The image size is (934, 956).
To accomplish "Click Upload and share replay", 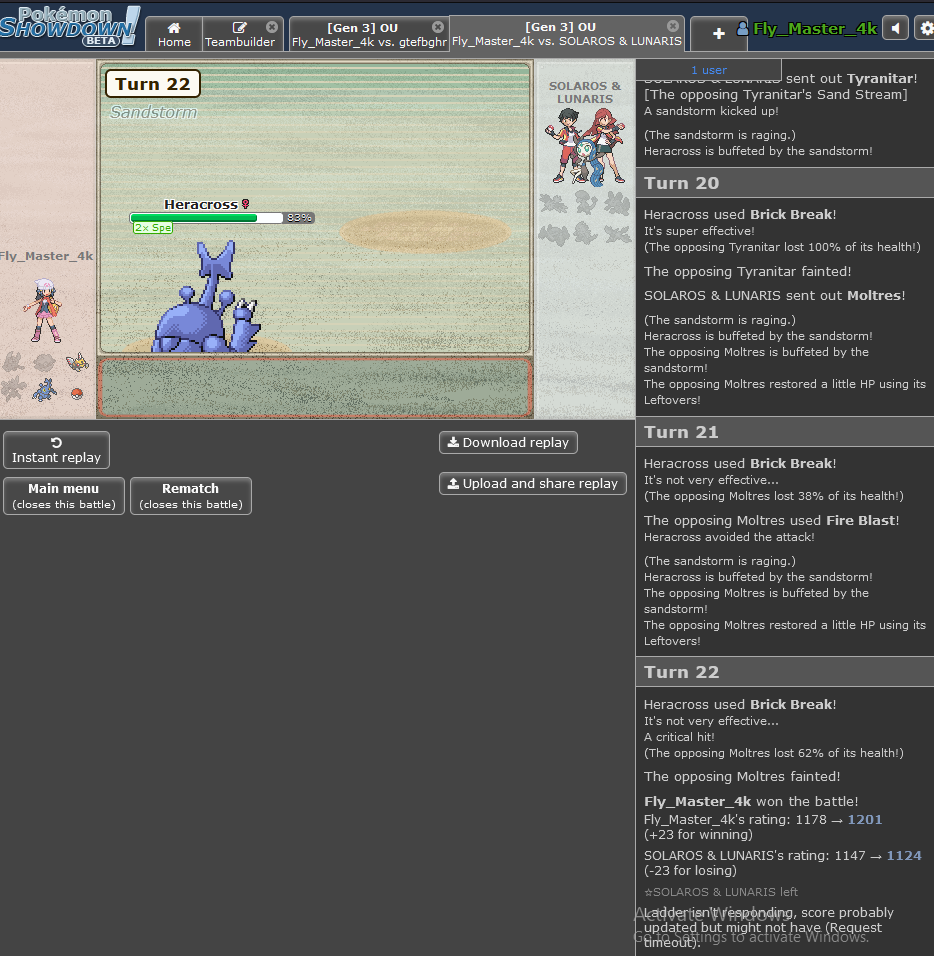I will 532,484.
